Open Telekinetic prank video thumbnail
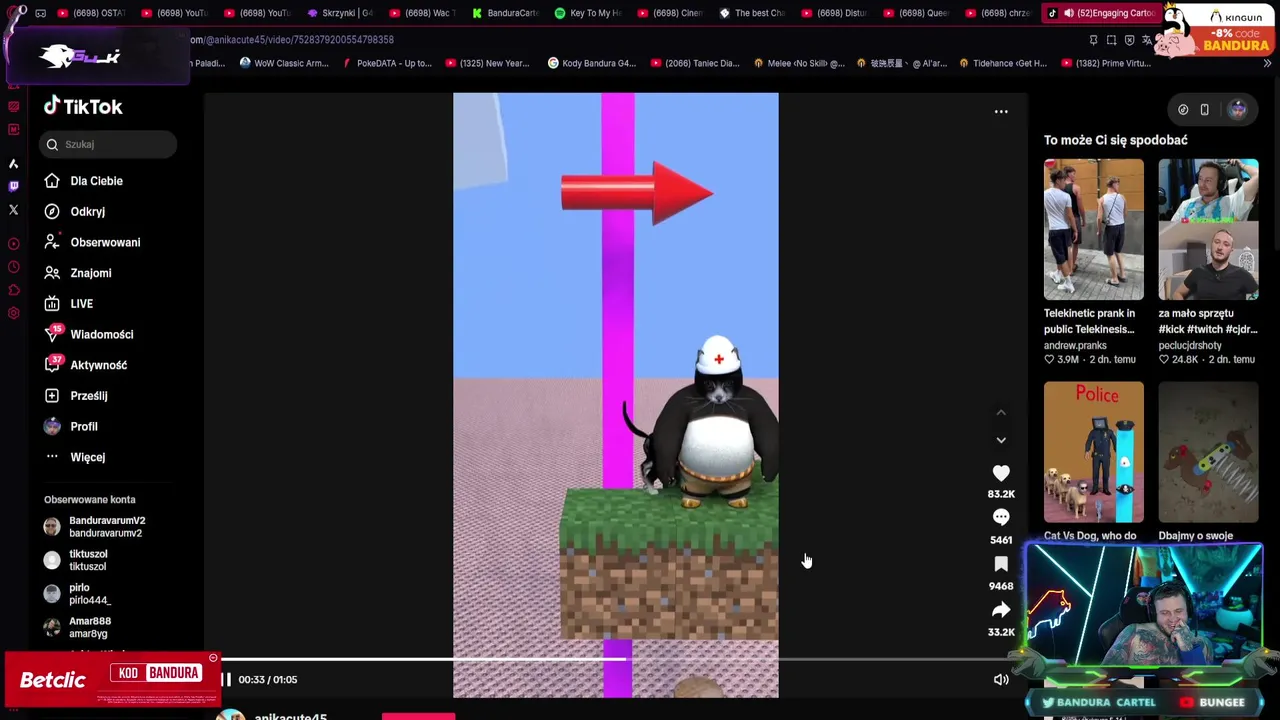This screenshot has height=720, width=1280. 1093,229
